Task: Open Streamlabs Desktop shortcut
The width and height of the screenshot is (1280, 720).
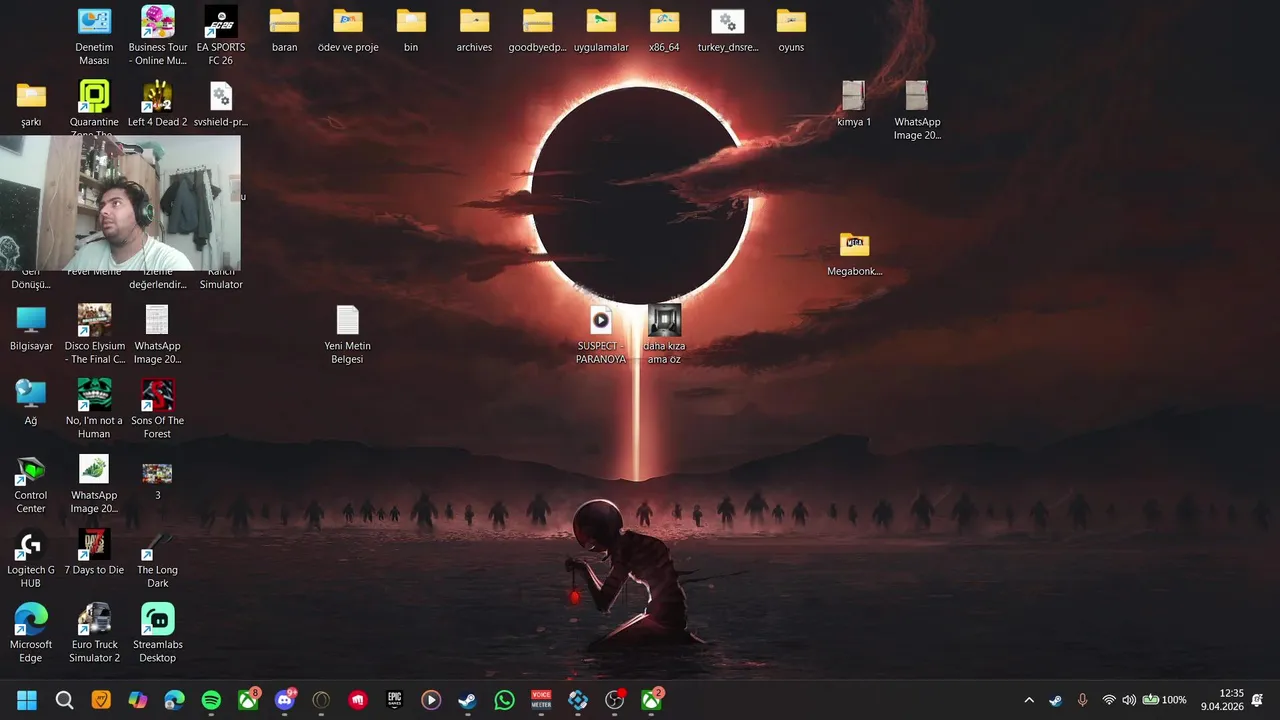Action: click(x=158, y=633)
